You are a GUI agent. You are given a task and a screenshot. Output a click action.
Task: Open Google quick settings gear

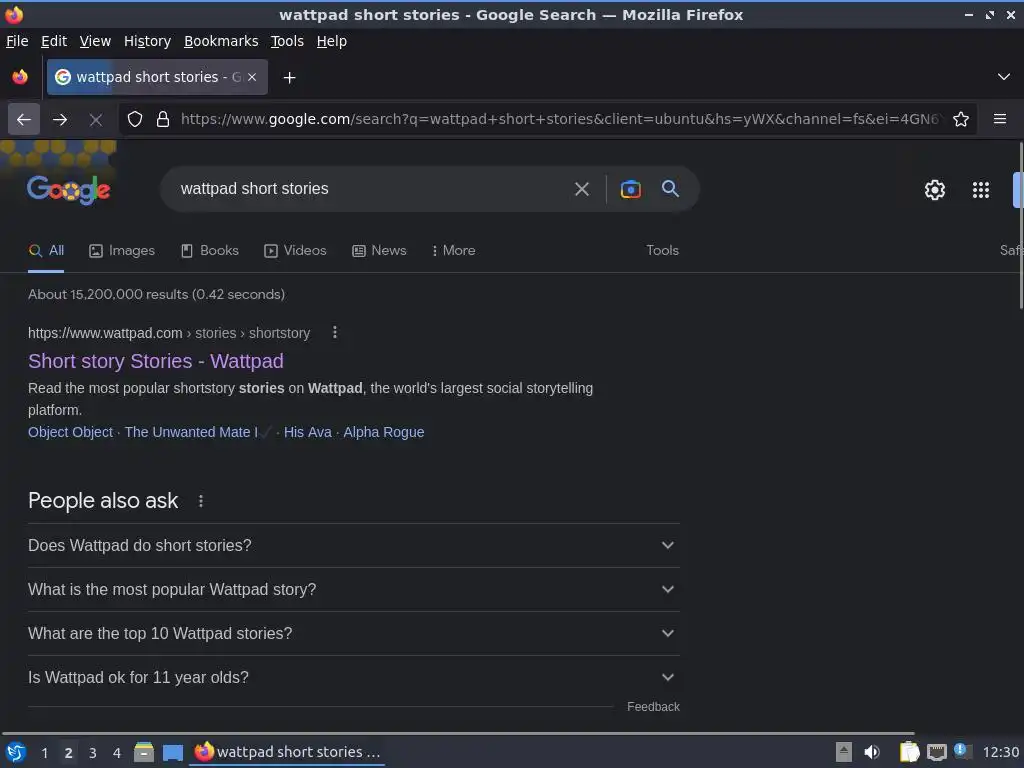tap(935, 190)
